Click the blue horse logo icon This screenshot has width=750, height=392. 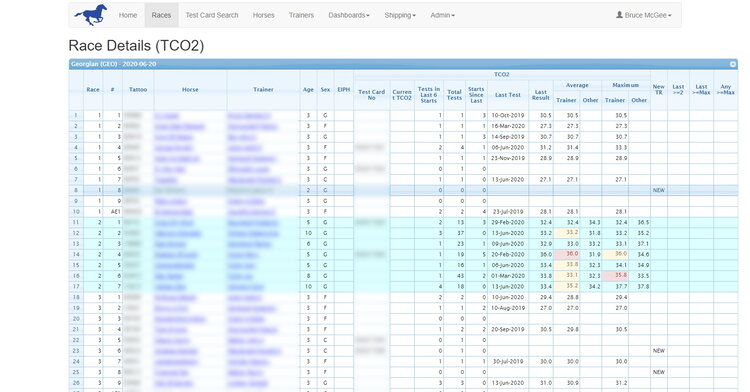(x=90, y=15)
